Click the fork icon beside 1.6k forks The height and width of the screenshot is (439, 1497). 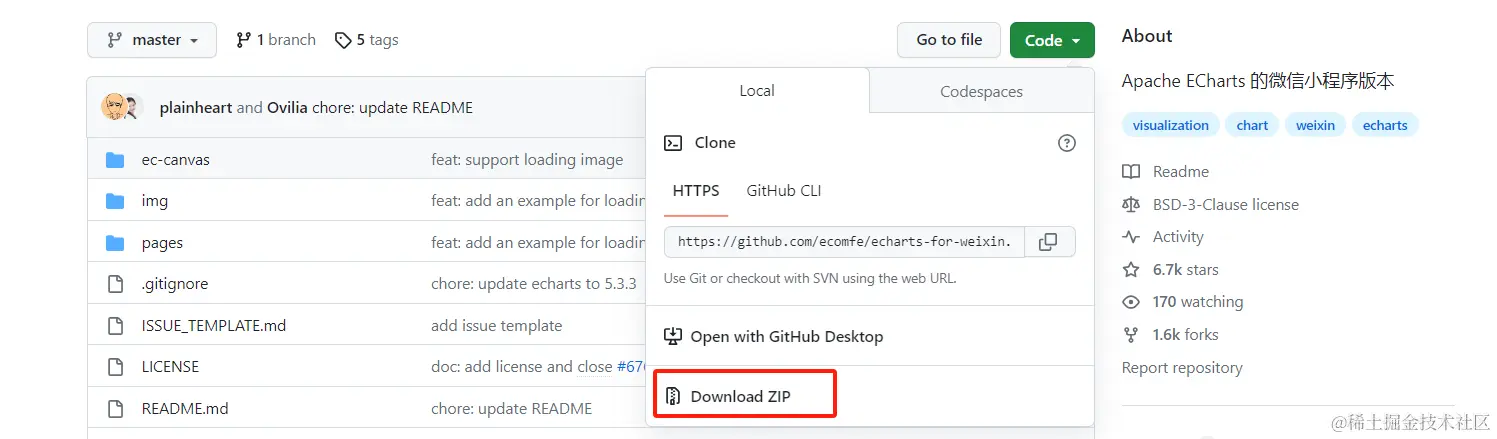coord(1131,335)
